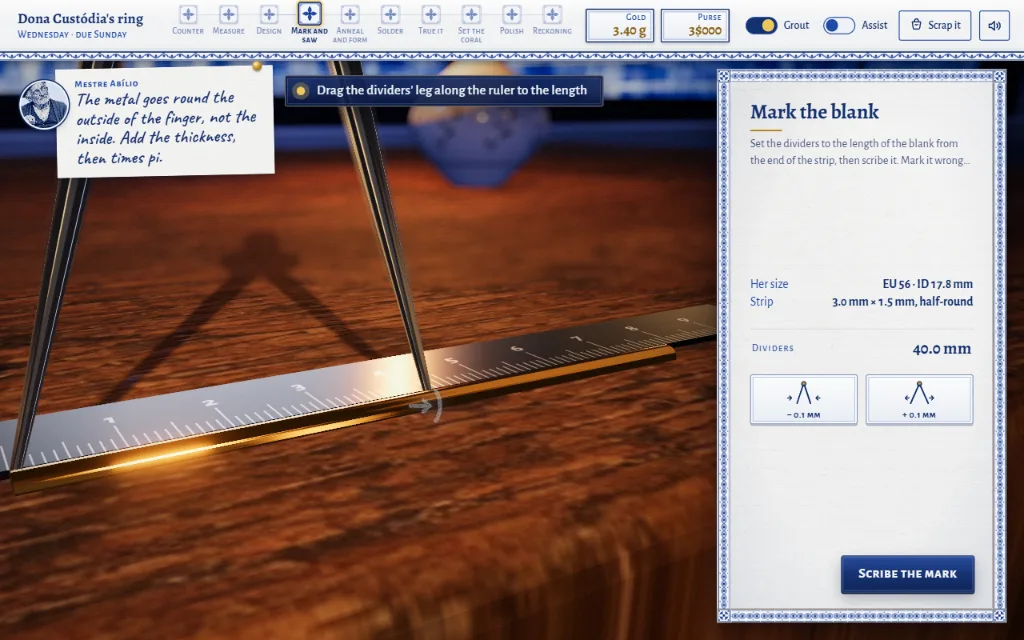Increase dividers by 0.1 mm
The height and width of the screenshot is (640, 1024).
(919, 399)
